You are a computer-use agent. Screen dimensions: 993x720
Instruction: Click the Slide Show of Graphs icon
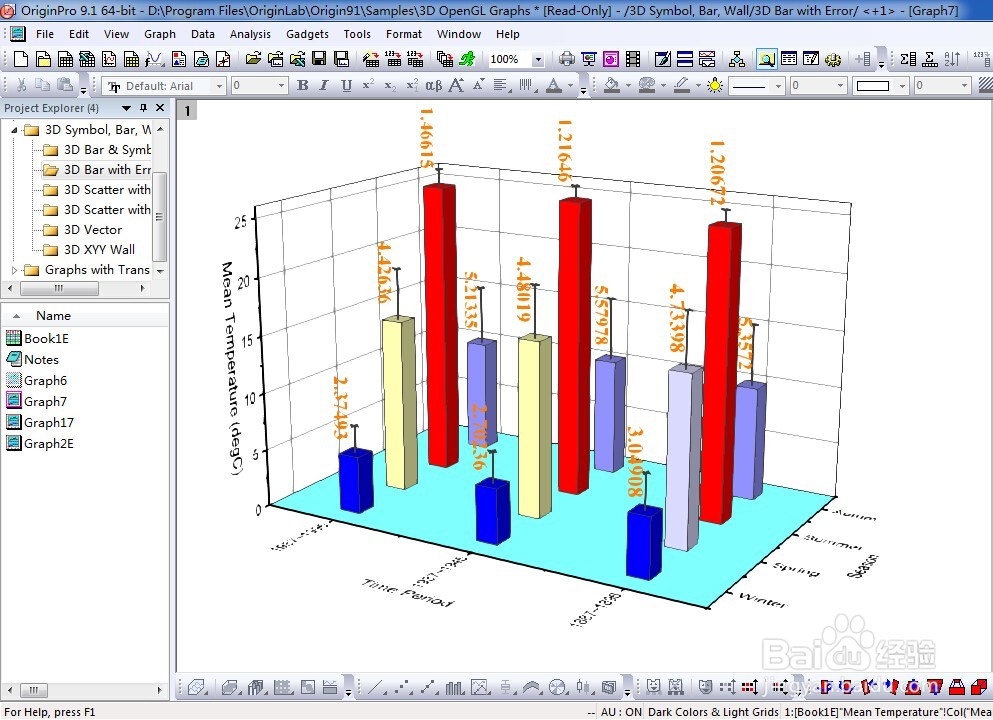click(x=589, y=59)
